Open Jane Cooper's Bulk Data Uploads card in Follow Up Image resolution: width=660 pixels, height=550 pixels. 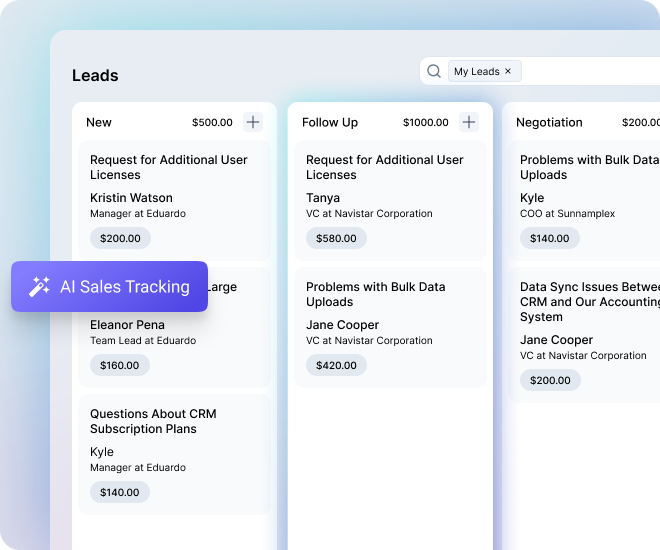pyautogui.click(x=390, y=320)
